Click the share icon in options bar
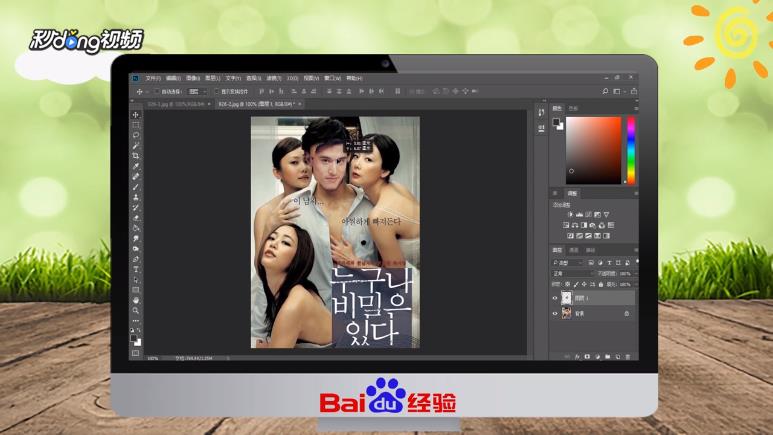Screen dimensions: 773x435 [x=634, y=91]
